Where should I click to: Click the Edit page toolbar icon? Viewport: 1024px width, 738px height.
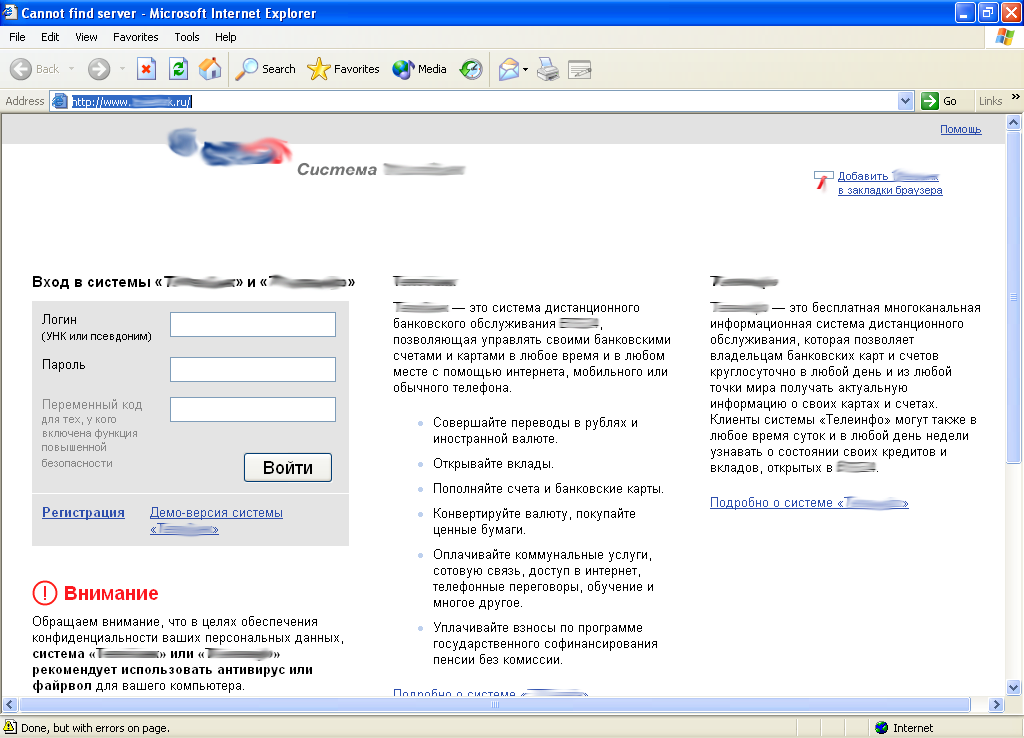579,69
